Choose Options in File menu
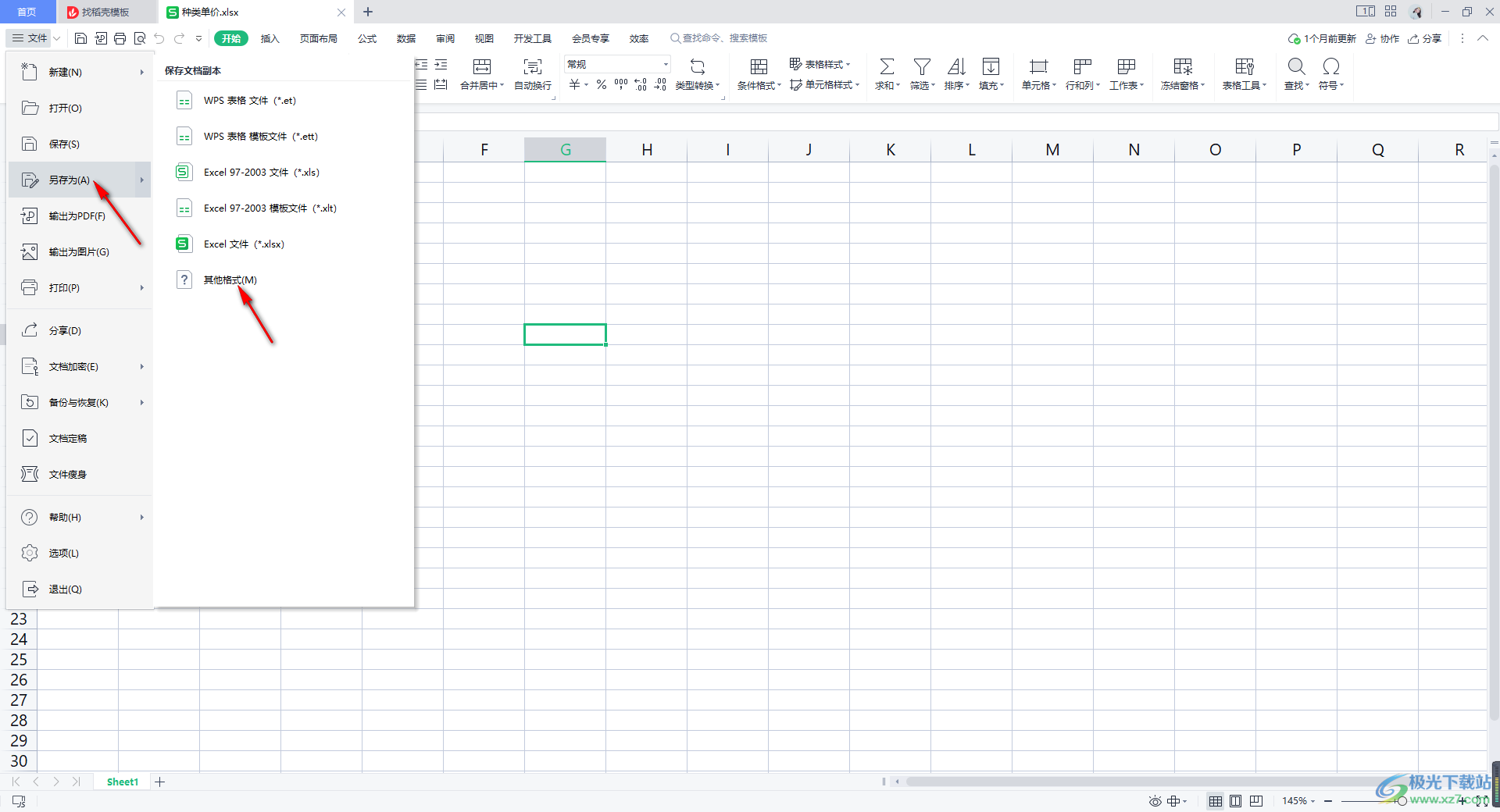The width and height of the screenshot is (1500, 812). pyautogui.click(x=79, y=553)
